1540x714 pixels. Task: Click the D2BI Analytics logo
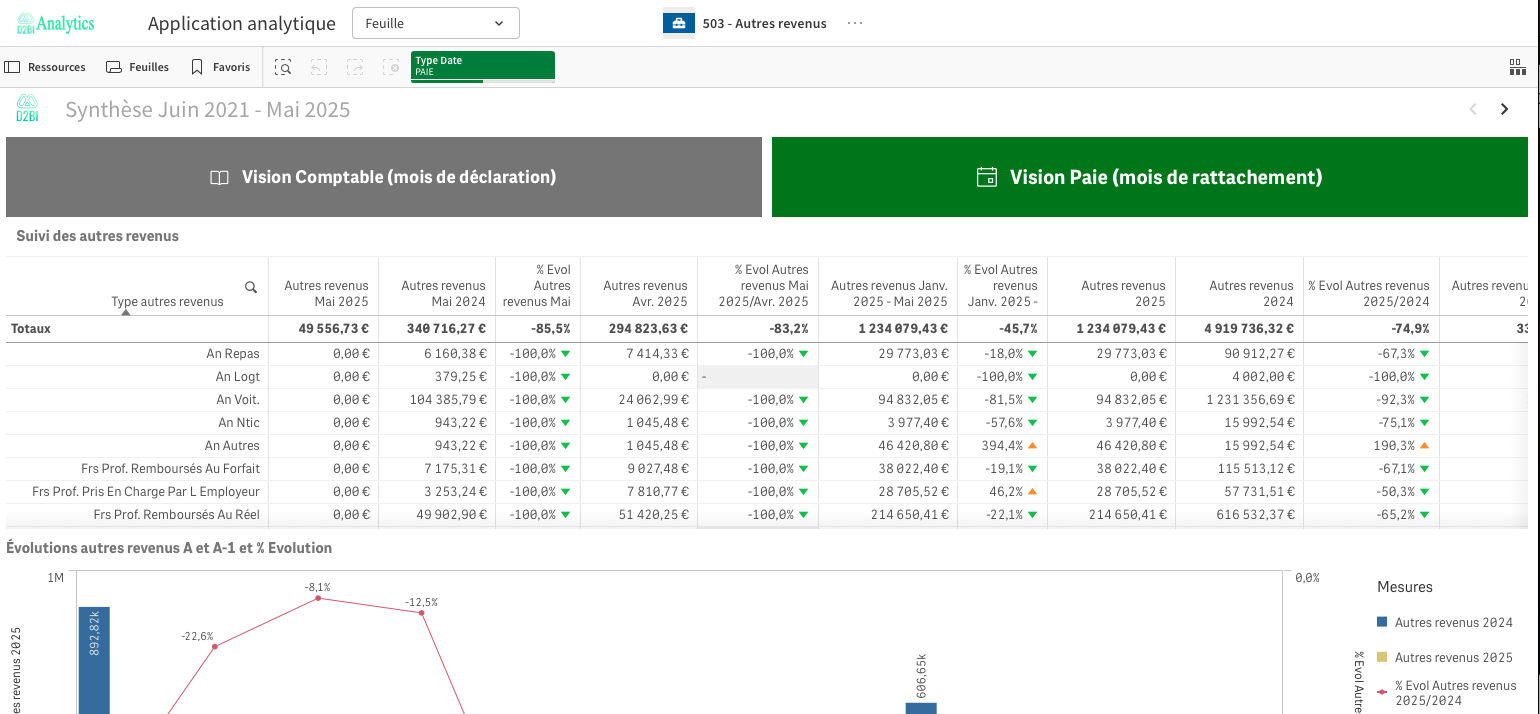[x=56, y=23]
